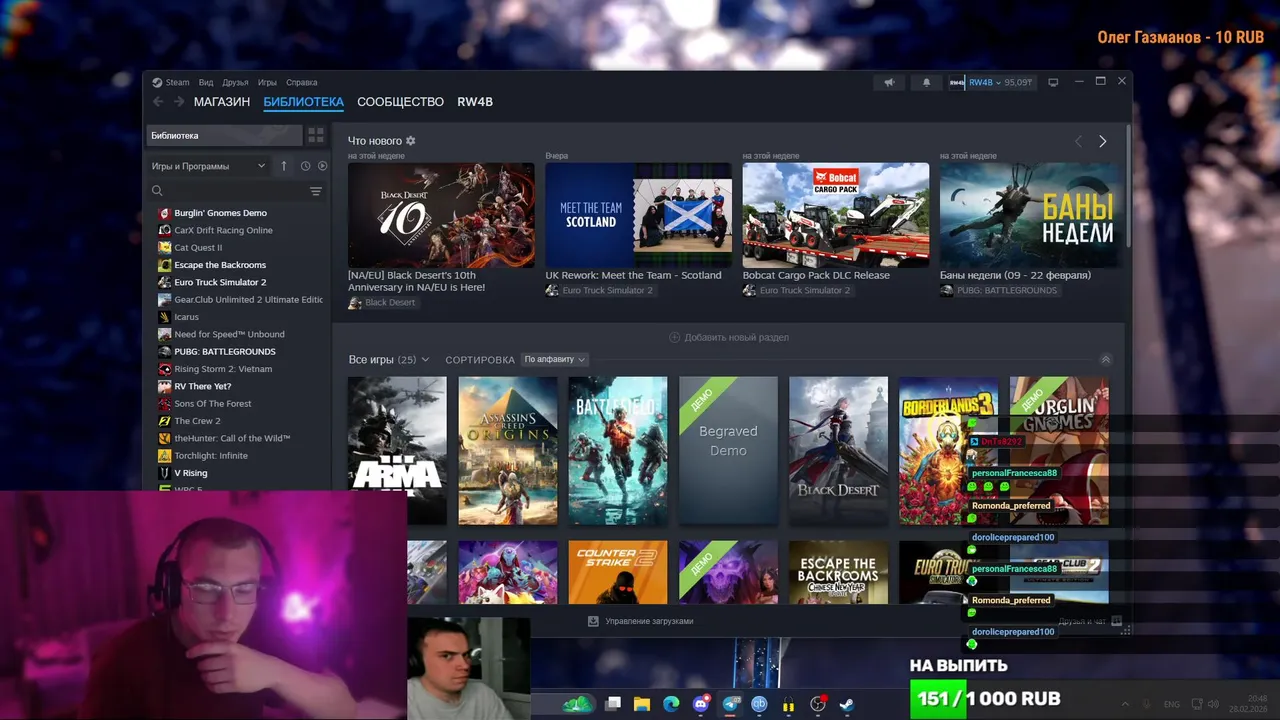Open the What's New settings gear
Viewport: 1280px width, 720px height.
point(411,141)
